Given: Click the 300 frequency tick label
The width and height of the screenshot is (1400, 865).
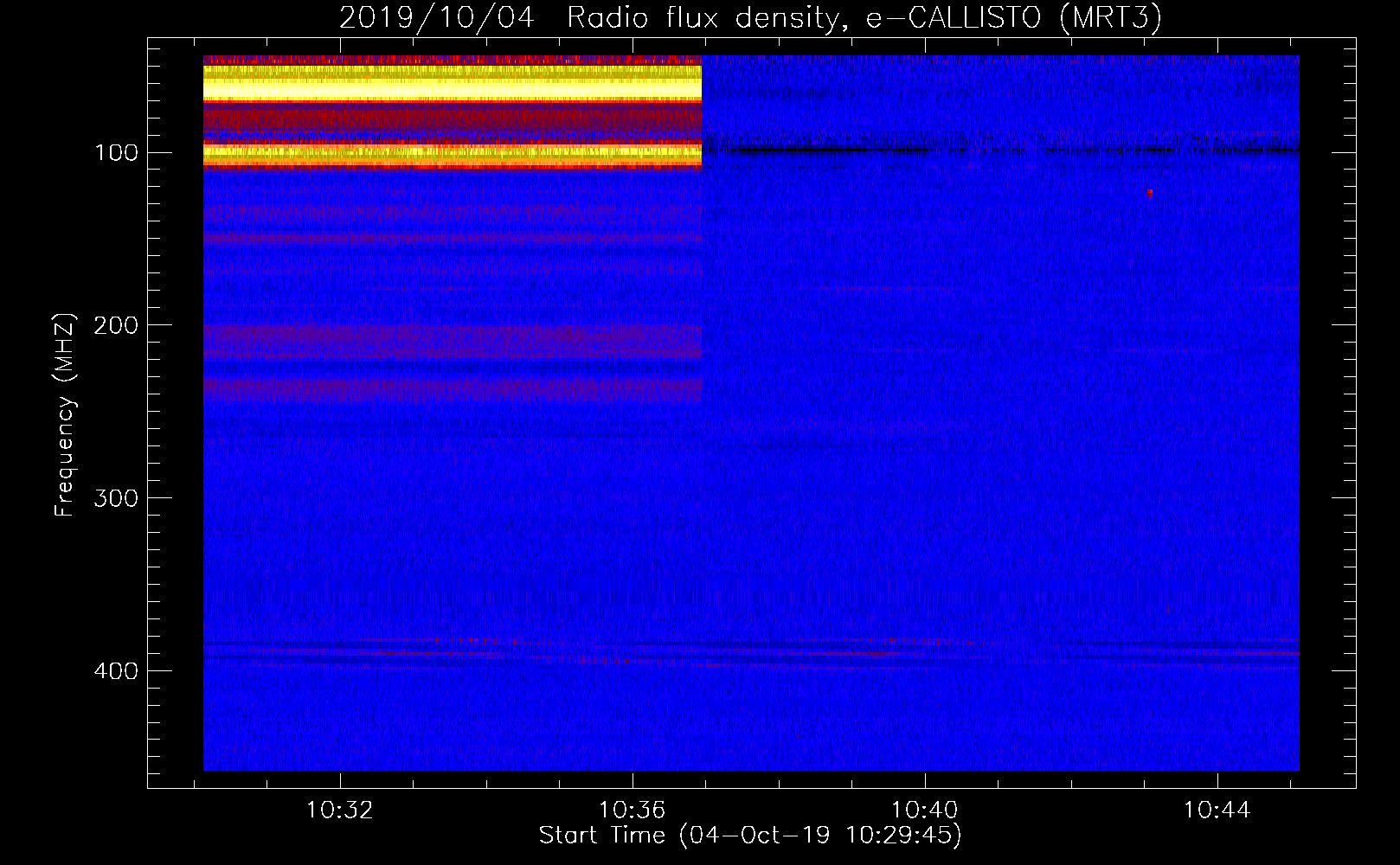Looking at the screenshot, I should [116, 498].
